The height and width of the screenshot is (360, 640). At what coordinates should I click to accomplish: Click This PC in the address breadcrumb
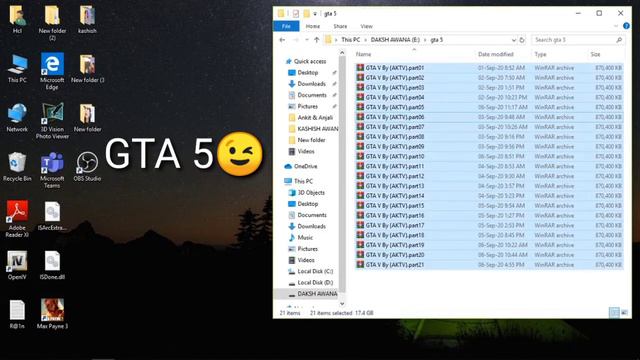351,40
